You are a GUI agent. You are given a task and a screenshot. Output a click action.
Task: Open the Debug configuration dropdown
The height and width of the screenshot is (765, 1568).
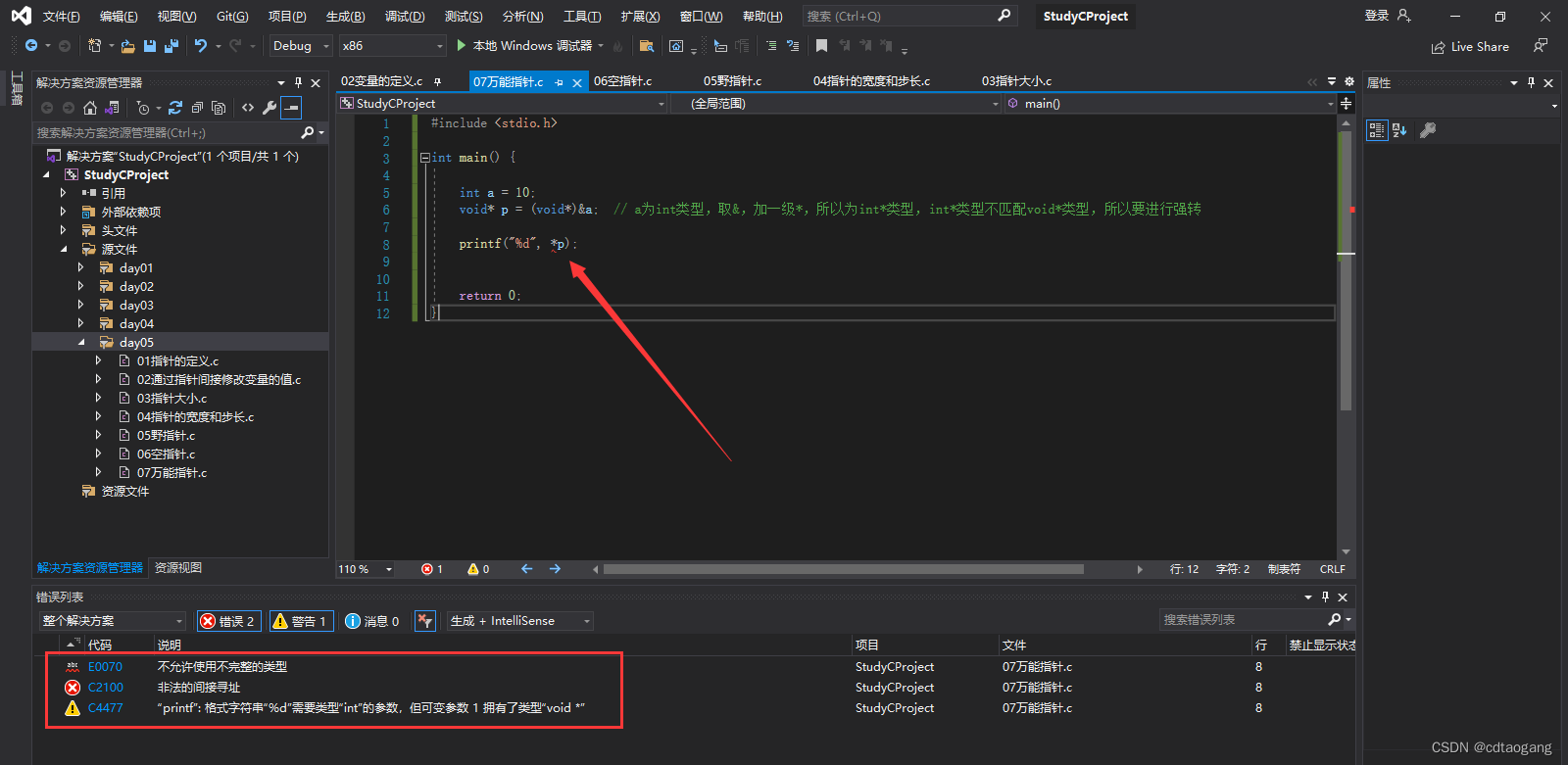(300, 46)
